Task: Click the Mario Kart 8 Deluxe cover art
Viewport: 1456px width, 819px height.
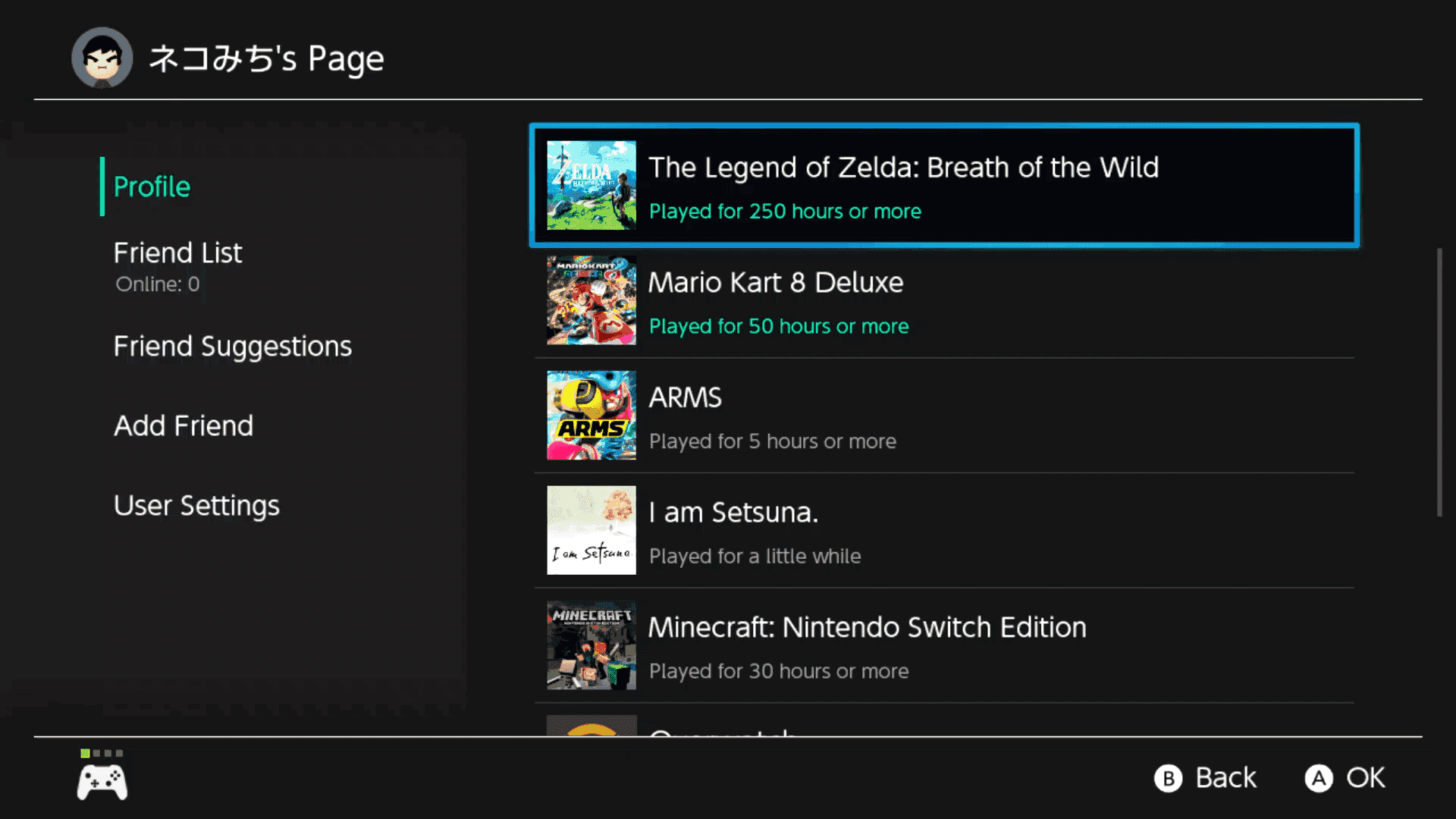Action: click(x=591, y=300)
